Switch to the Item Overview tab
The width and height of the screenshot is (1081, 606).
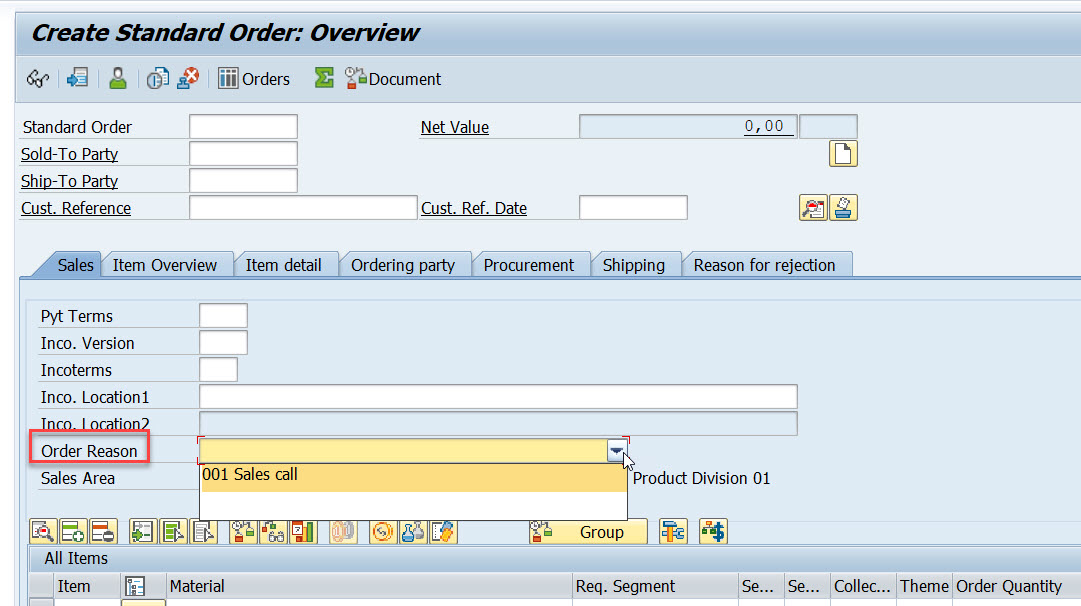pyautogui.click(x=167, y=264)
